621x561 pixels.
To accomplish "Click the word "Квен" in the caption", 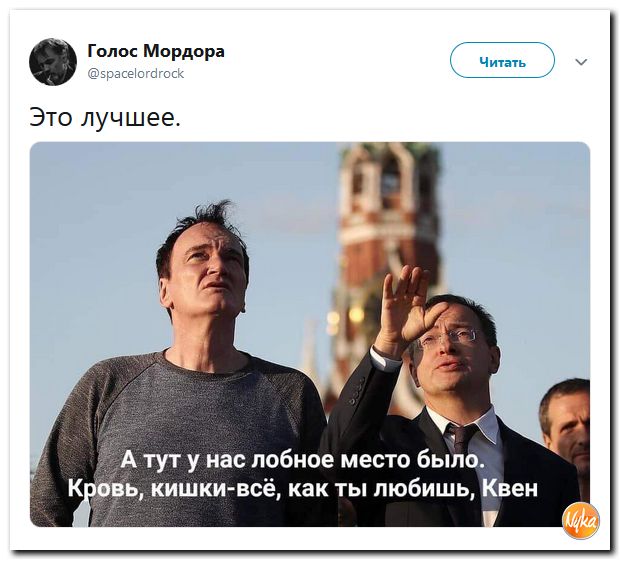I will coord(510,488).
